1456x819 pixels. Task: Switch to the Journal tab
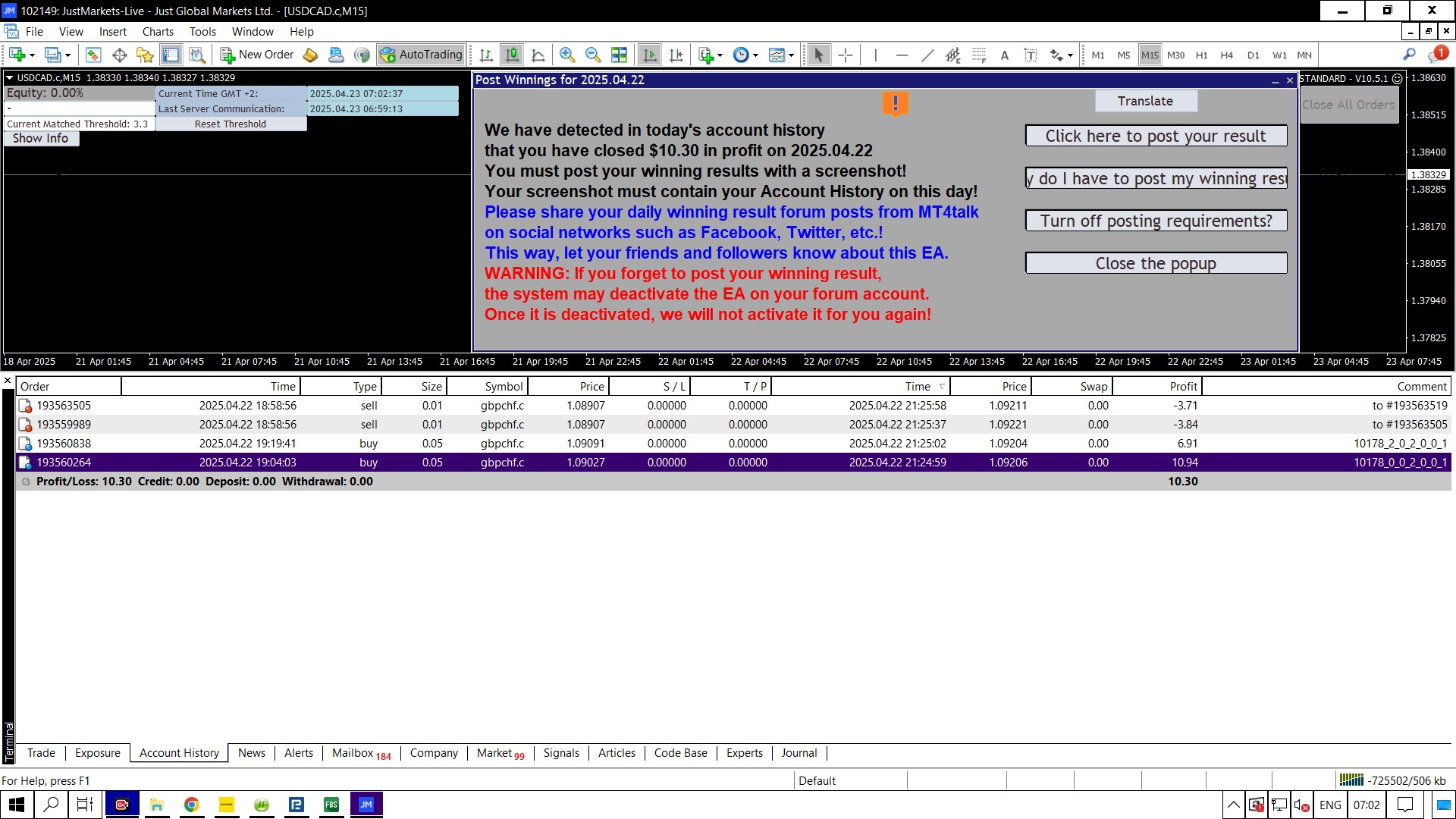(799, 753)
